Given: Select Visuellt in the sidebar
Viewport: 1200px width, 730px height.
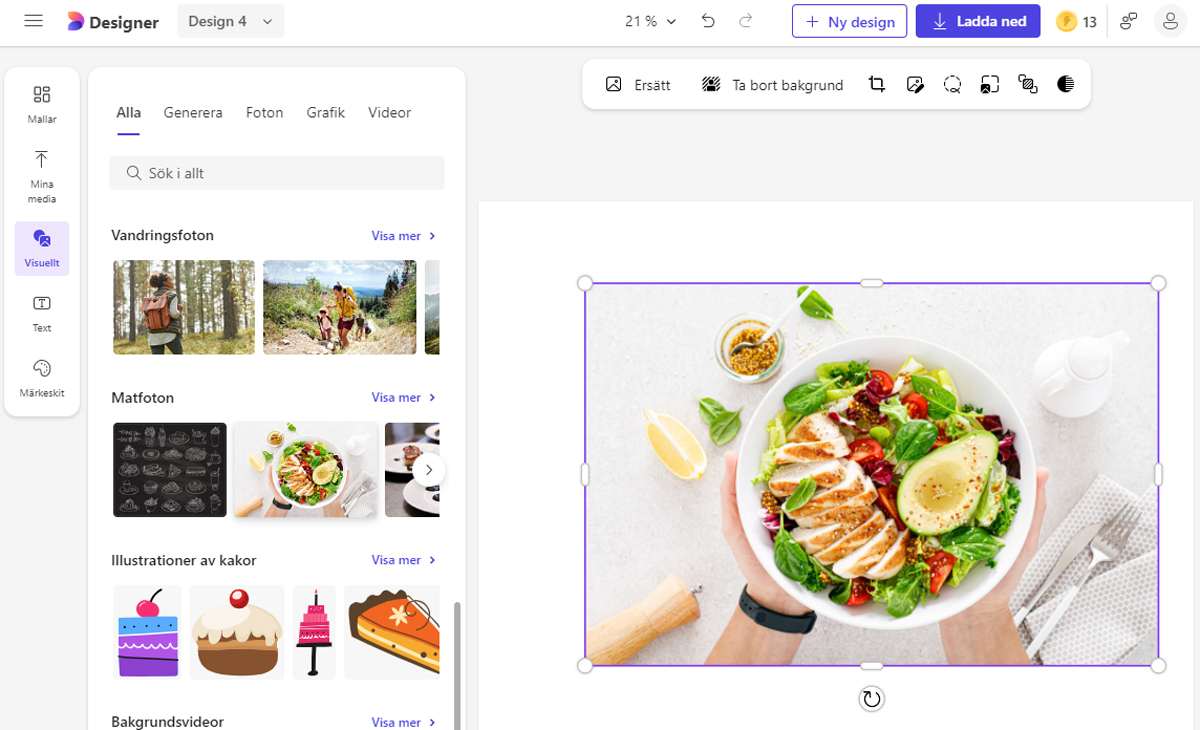Looking at the screenshot, I should [42, 248].
